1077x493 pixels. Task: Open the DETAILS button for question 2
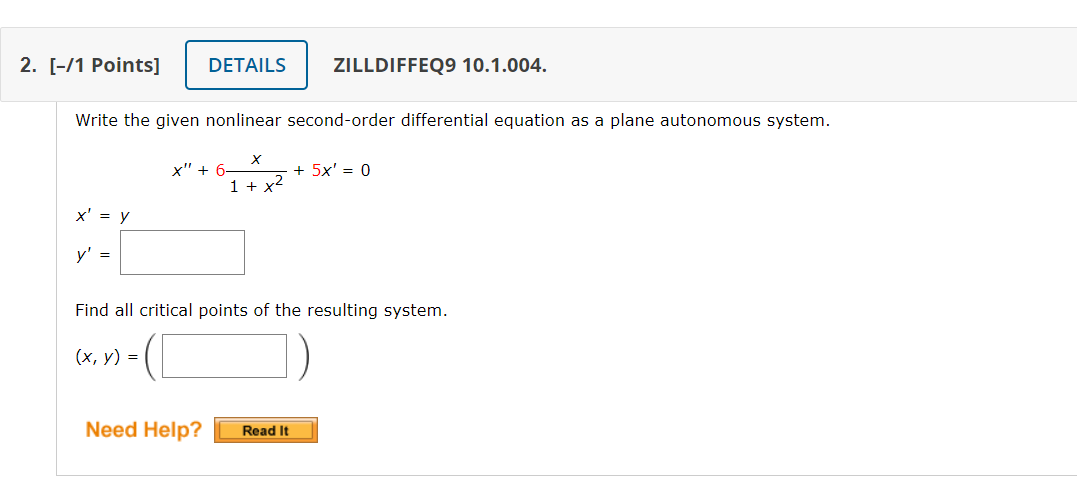click(x=246, y=65)
